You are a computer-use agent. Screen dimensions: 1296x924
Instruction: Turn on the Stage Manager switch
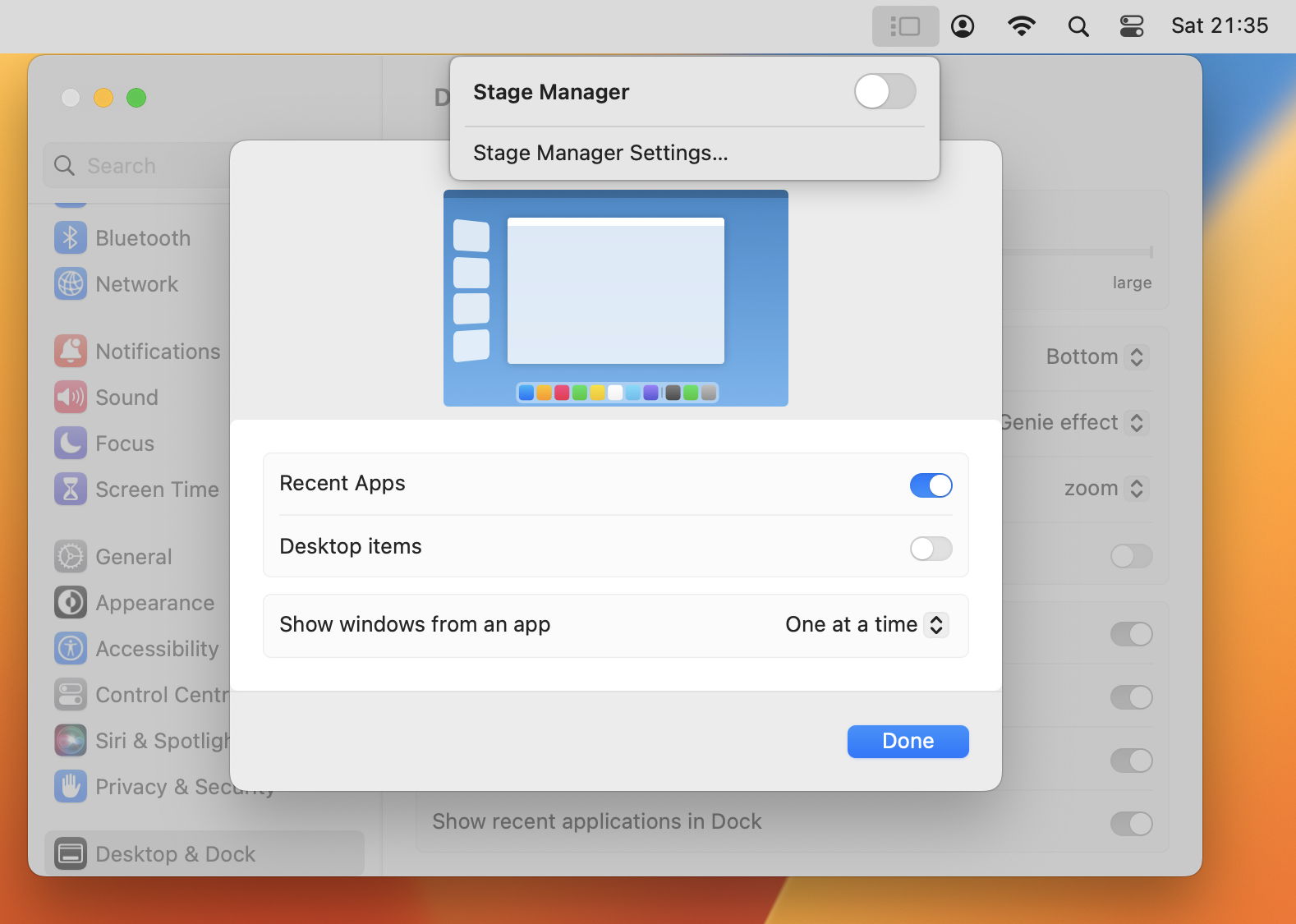pyautogui.click(x=885, y=91)
